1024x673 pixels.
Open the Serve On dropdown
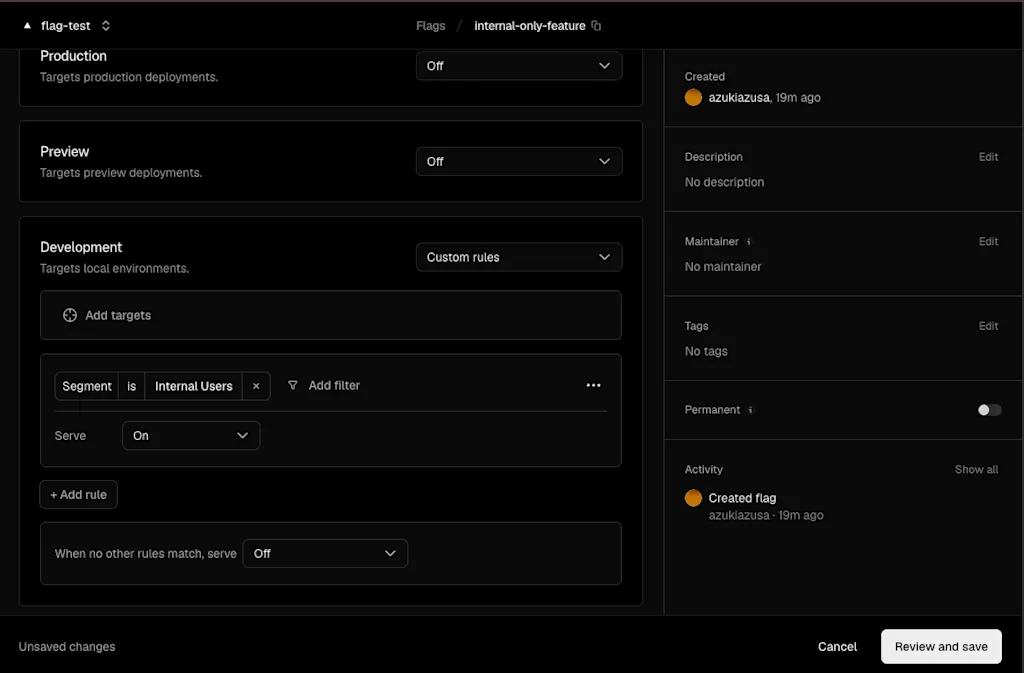(191, 435)
